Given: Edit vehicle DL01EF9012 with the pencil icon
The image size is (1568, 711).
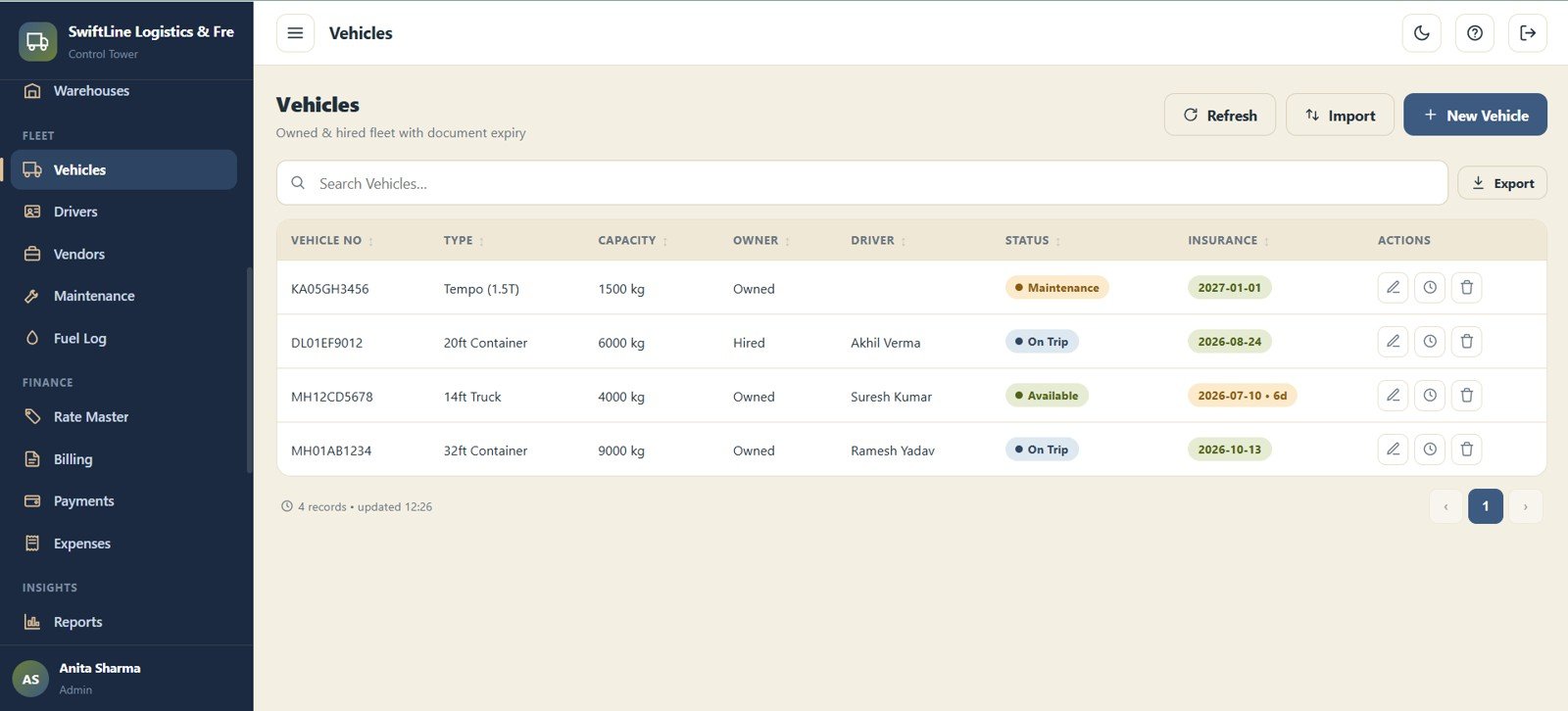Looking at the screenshot, I should (1393, 342).
